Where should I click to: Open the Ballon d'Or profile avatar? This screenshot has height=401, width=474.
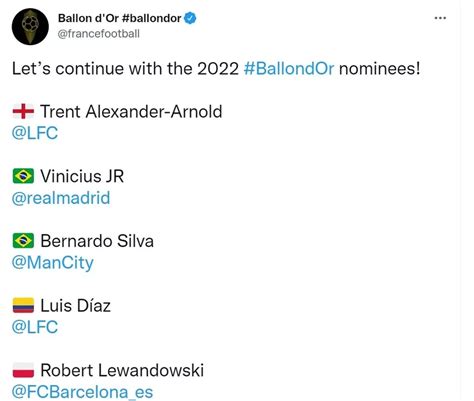(x=30, y=27)
